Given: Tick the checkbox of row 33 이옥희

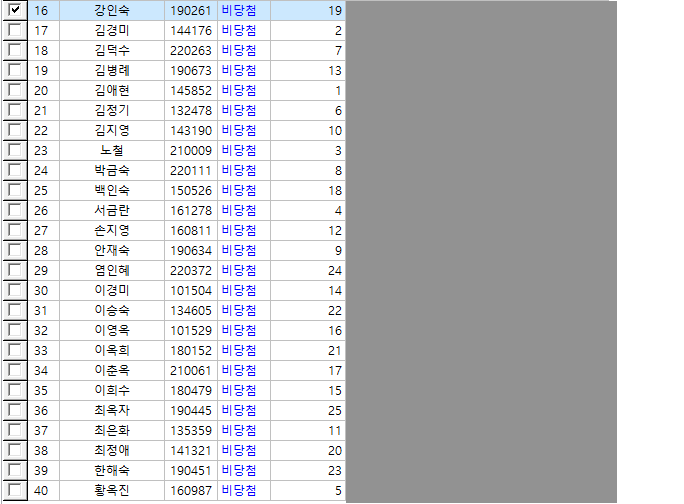Looking at the screenshot, I should click(x=15, y=350).
